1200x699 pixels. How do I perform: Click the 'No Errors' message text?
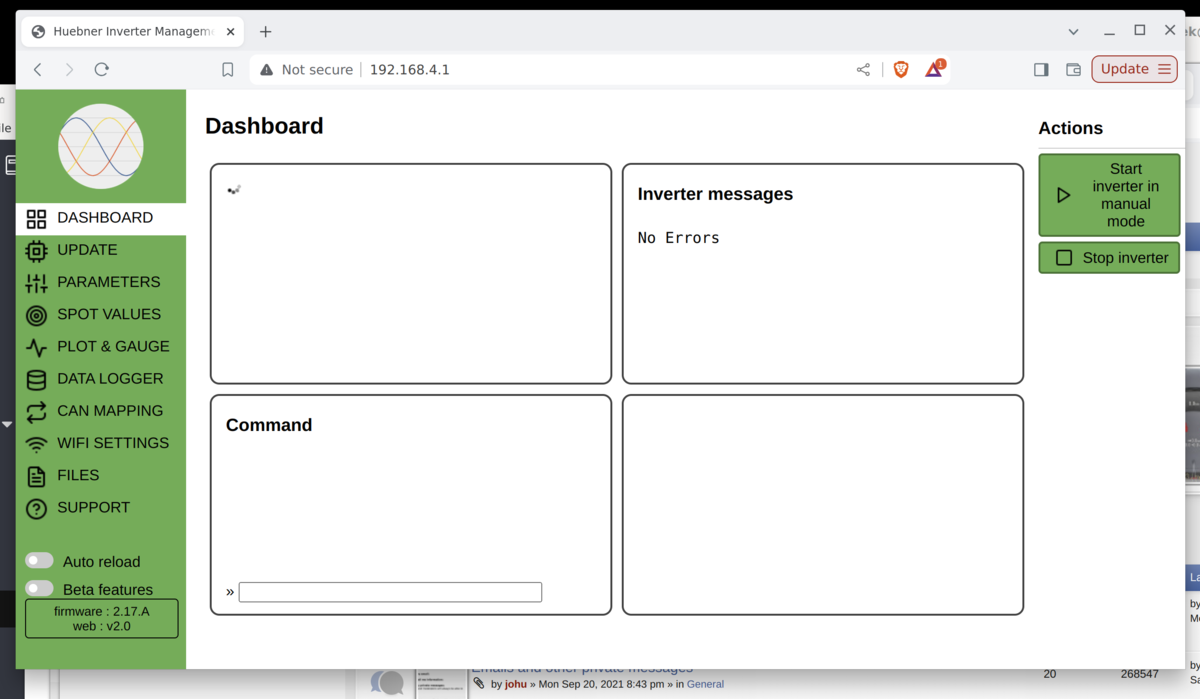(679, 238)
